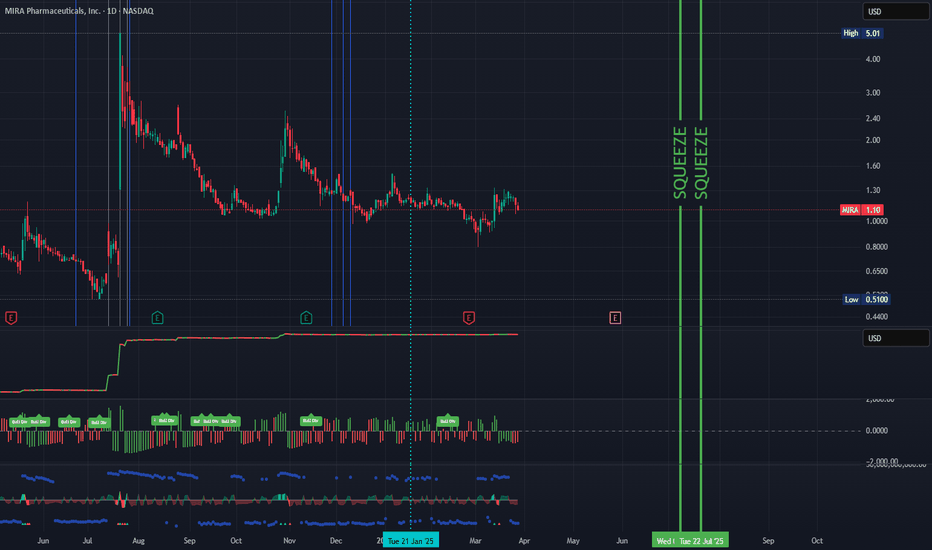Viewport: 932px width, 550px height.
Task: Select the lone blue vertical line in late June
Action: 76,163
